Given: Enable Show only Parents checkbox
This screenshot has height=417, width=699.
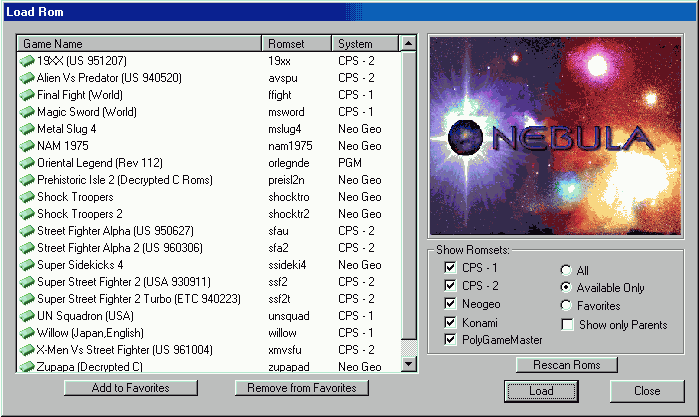Looking at the screenshot, I should click(x=567, y=325).
